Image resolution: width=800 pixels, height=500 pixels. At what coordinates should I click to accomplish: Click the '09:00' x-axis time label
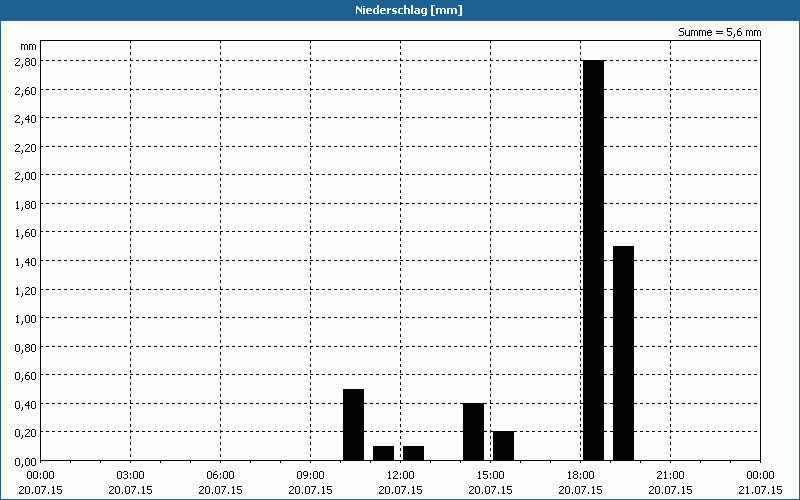point(310,476)
